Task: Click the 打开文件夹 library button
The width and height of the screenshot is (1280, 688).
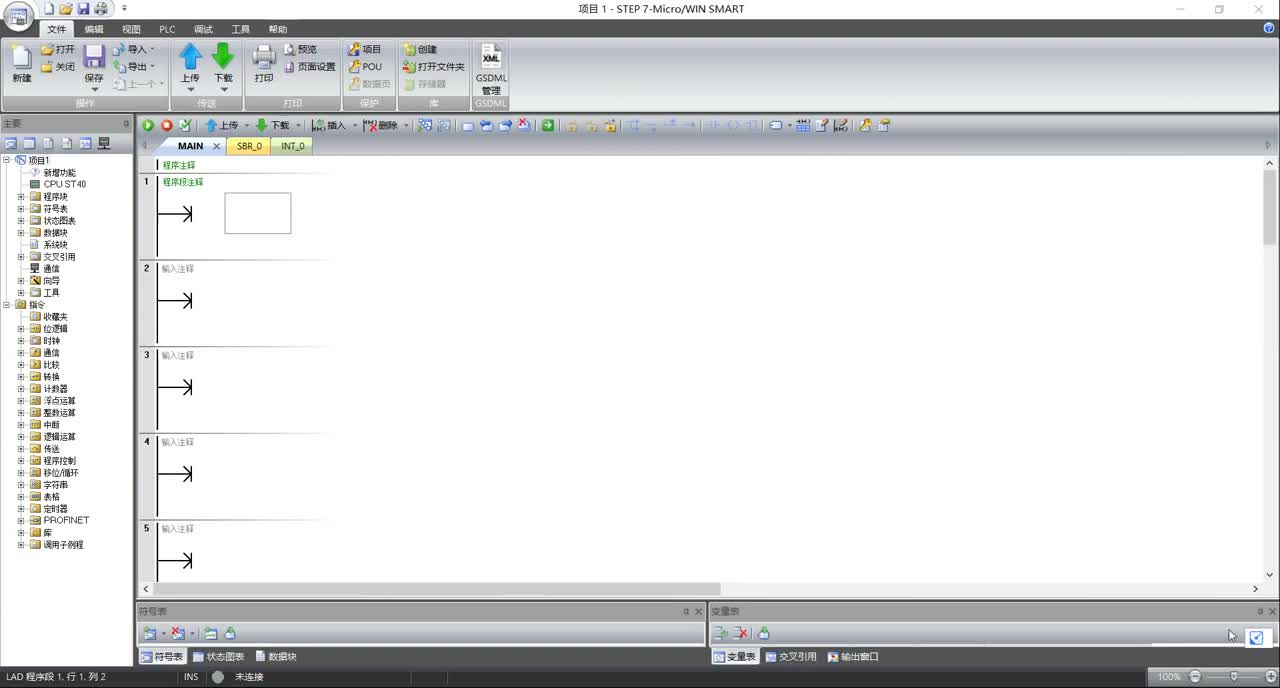Action: (x=433, y=67)
